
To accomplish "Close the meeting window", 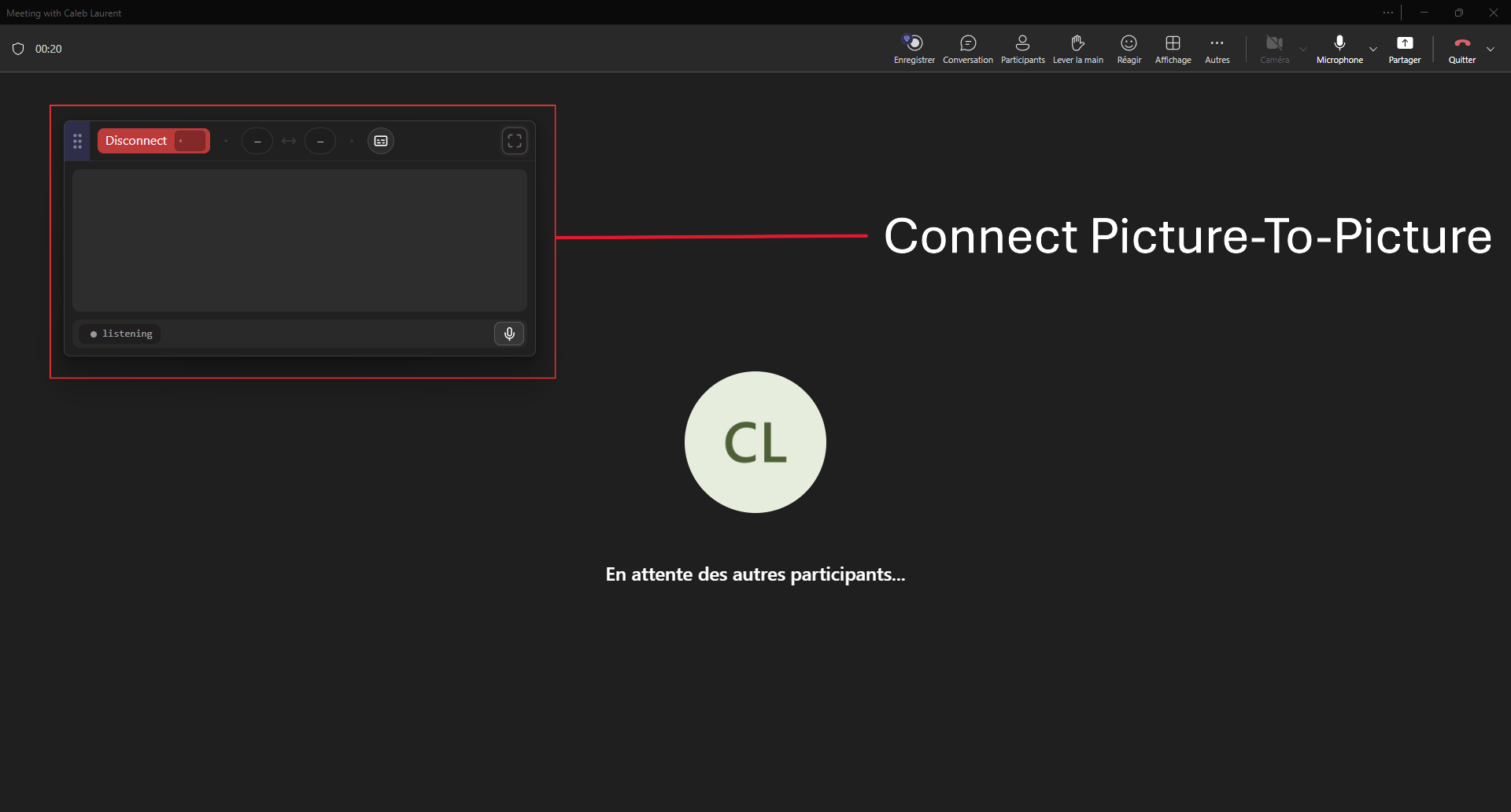I will pos(1494,13).
